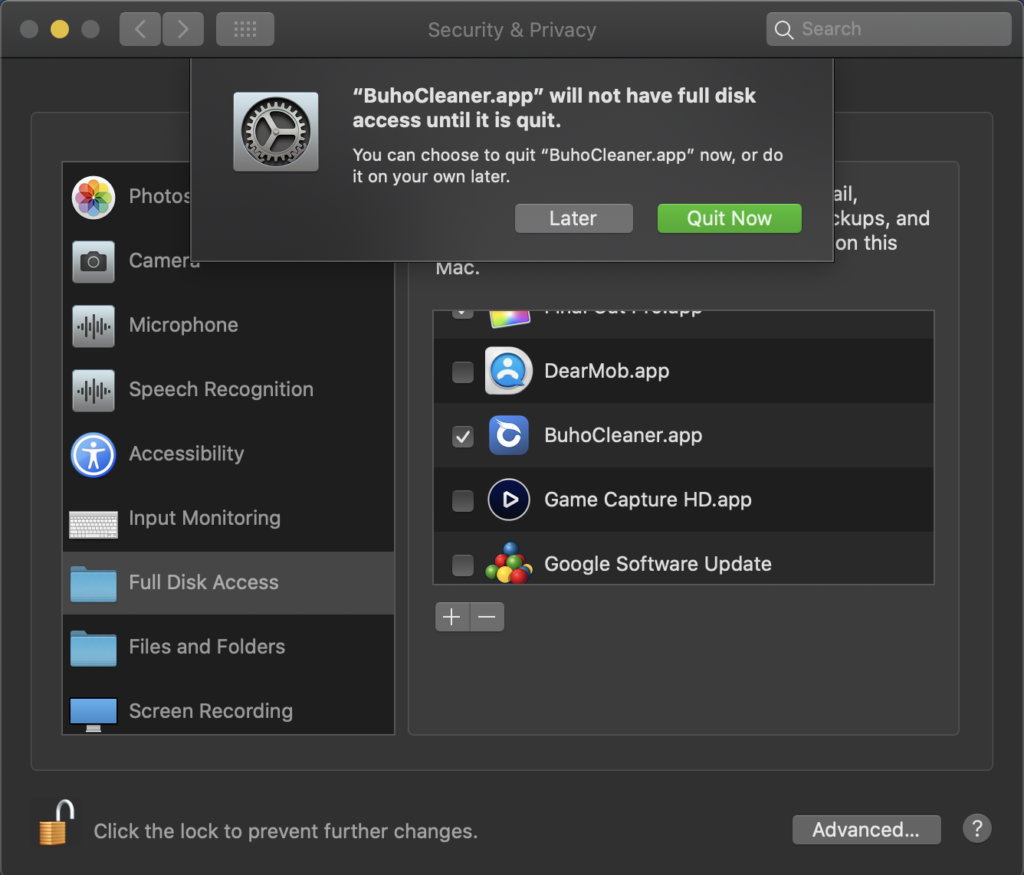The image size is (1024, 875).
Task: Click the DearMob app icon
Action: pos(508,371)
